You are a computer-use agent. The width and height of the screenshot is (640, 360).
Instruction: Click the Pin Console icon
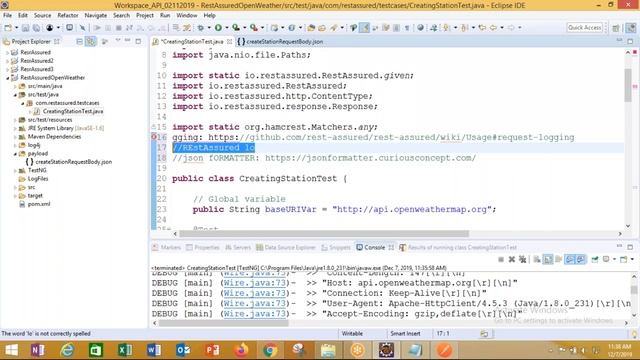tap(595, 260)
